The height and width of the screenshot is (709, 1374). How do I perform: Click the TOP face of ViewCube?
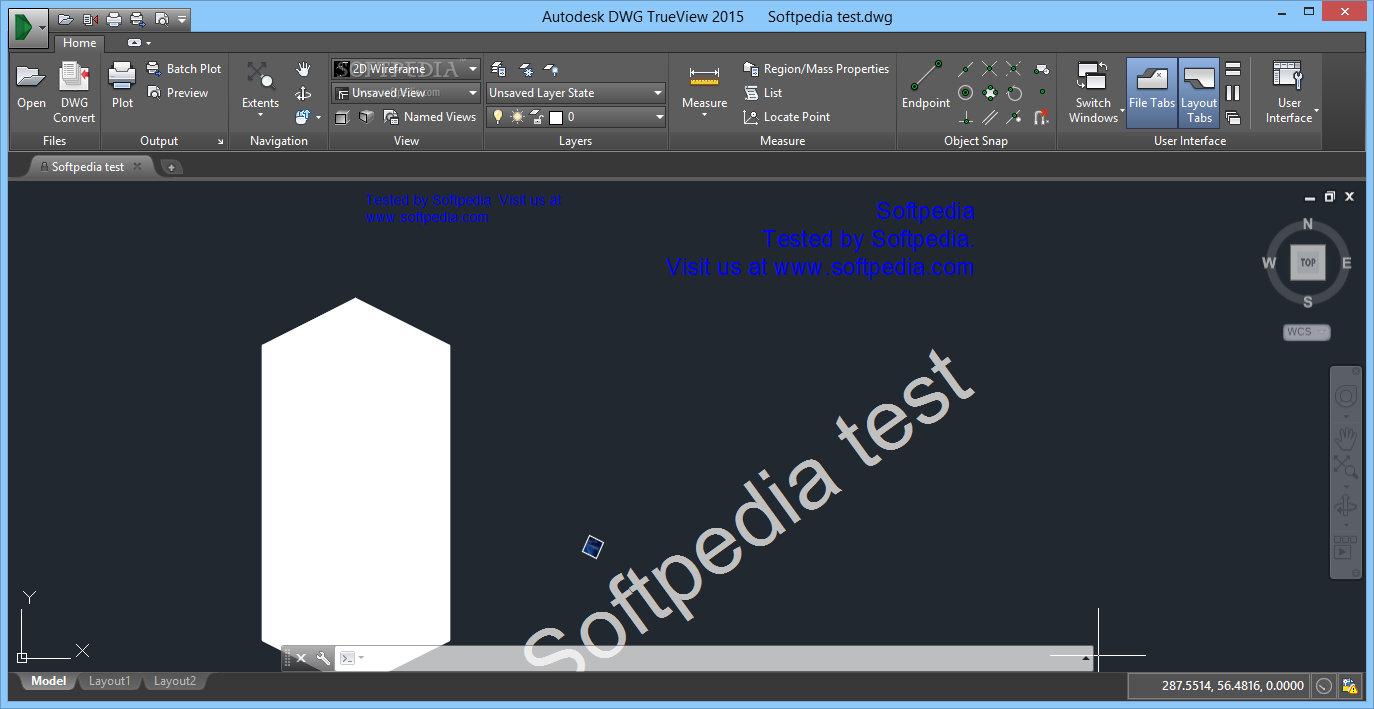pyautogui.click(x=1307, y=263)
